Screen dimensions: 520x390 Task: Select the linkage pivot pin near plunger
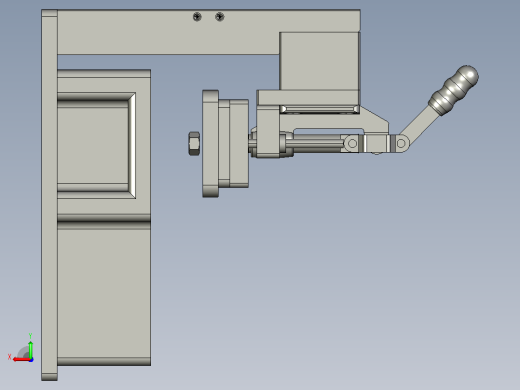click(x=352, y=144)
